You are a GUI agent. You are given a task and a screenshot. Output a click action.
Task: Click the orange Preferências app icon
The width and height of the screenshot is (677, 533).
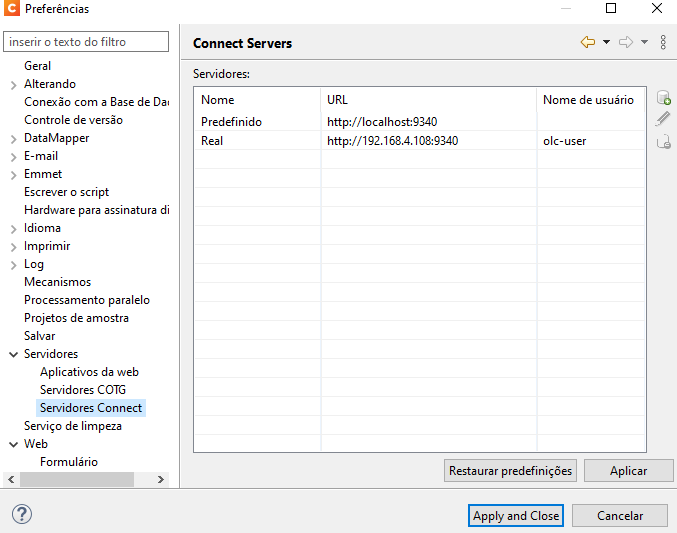12,8
